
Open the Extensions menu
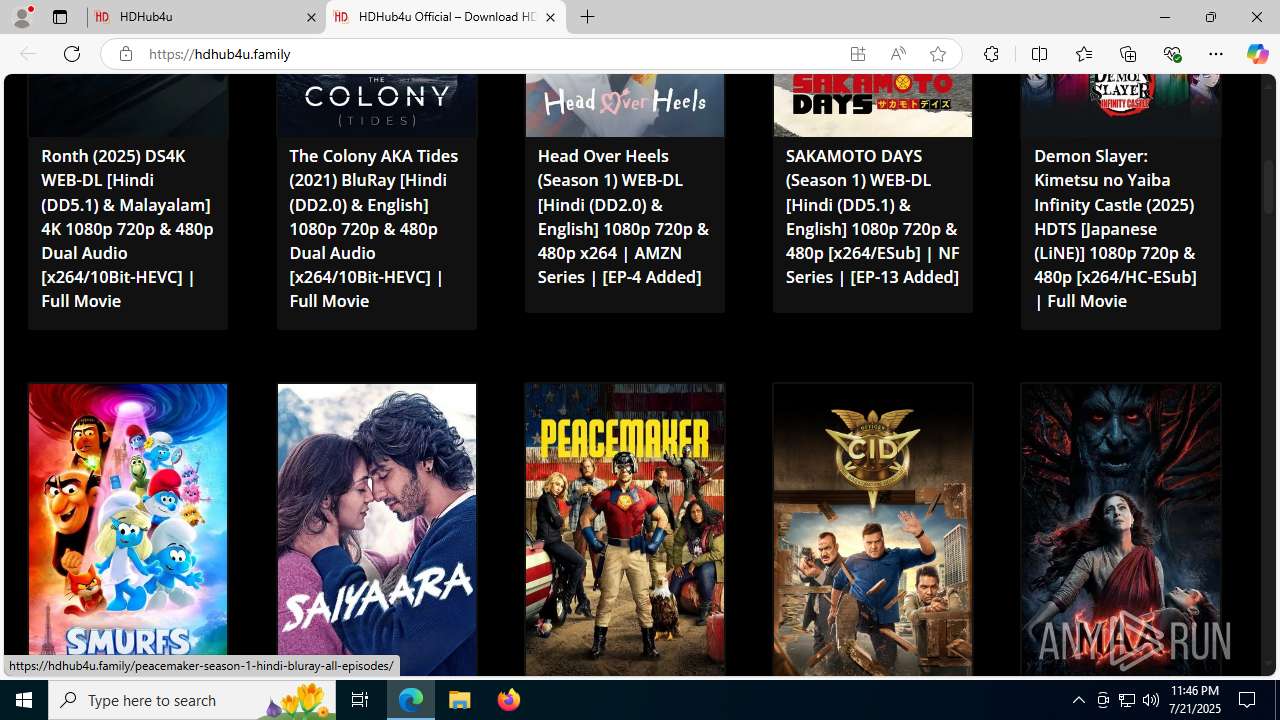coord(991,54)
